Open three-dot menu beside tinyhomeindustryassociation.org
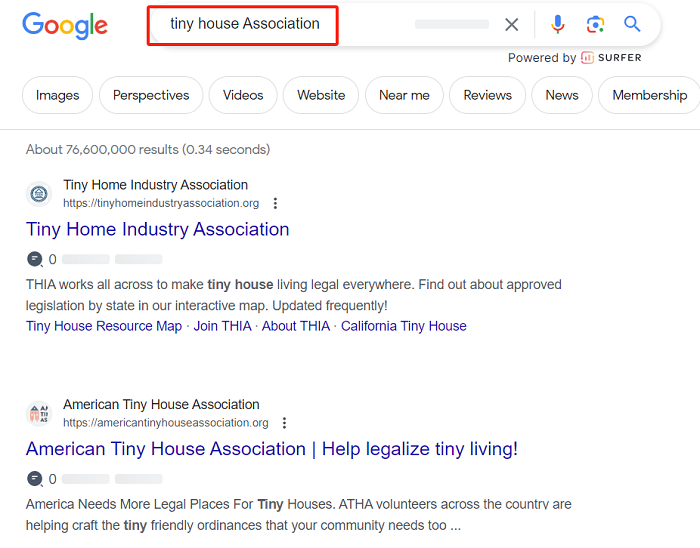This screenshot has height=548, width=700. click(275, 203)
